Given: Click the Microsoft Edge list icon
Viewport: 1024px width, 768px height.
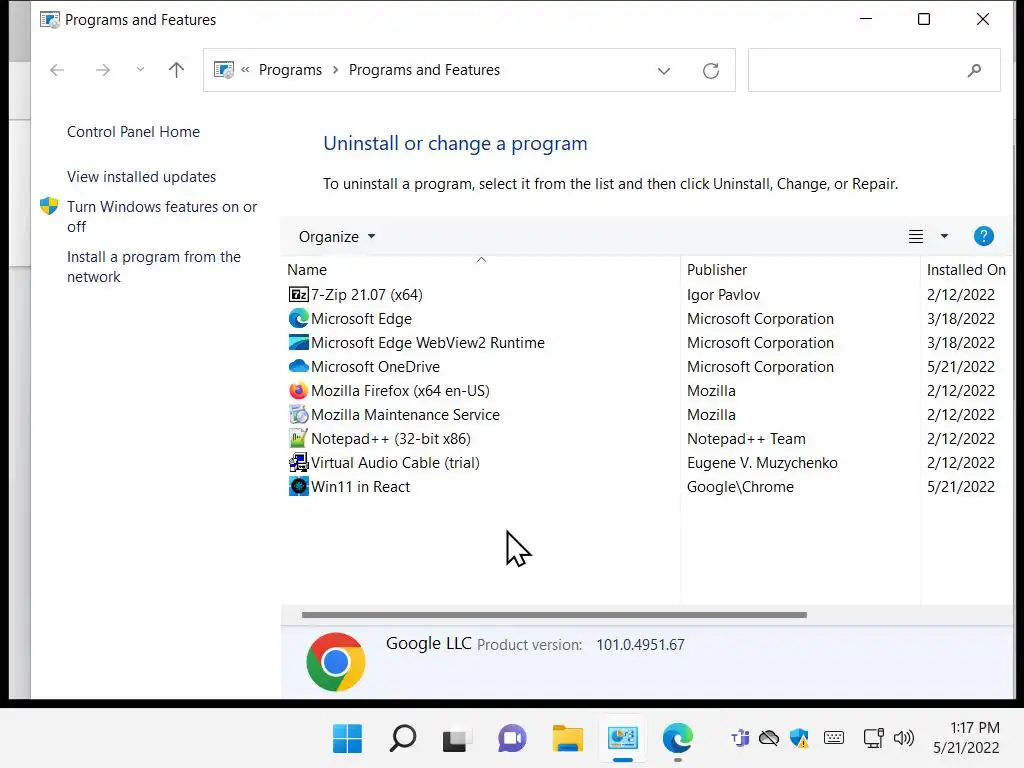Looking at the screenshot, I should (298, 319).
